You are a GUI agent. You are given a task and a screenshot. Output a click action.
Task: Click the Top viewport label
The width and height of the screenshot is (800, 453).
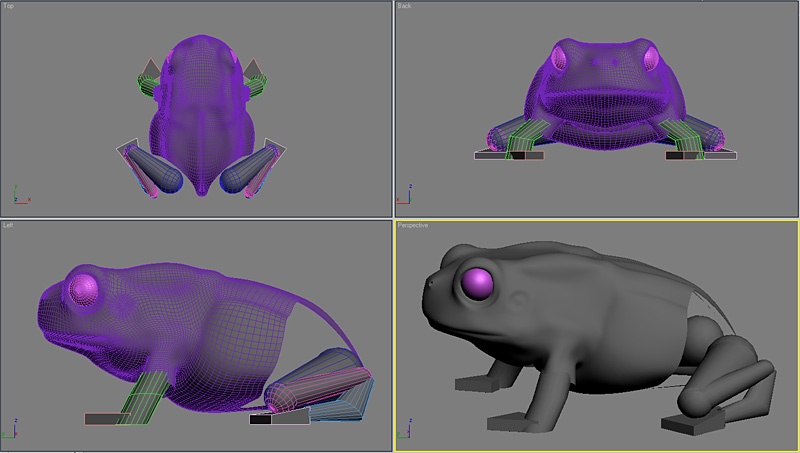tap(8, 6)
